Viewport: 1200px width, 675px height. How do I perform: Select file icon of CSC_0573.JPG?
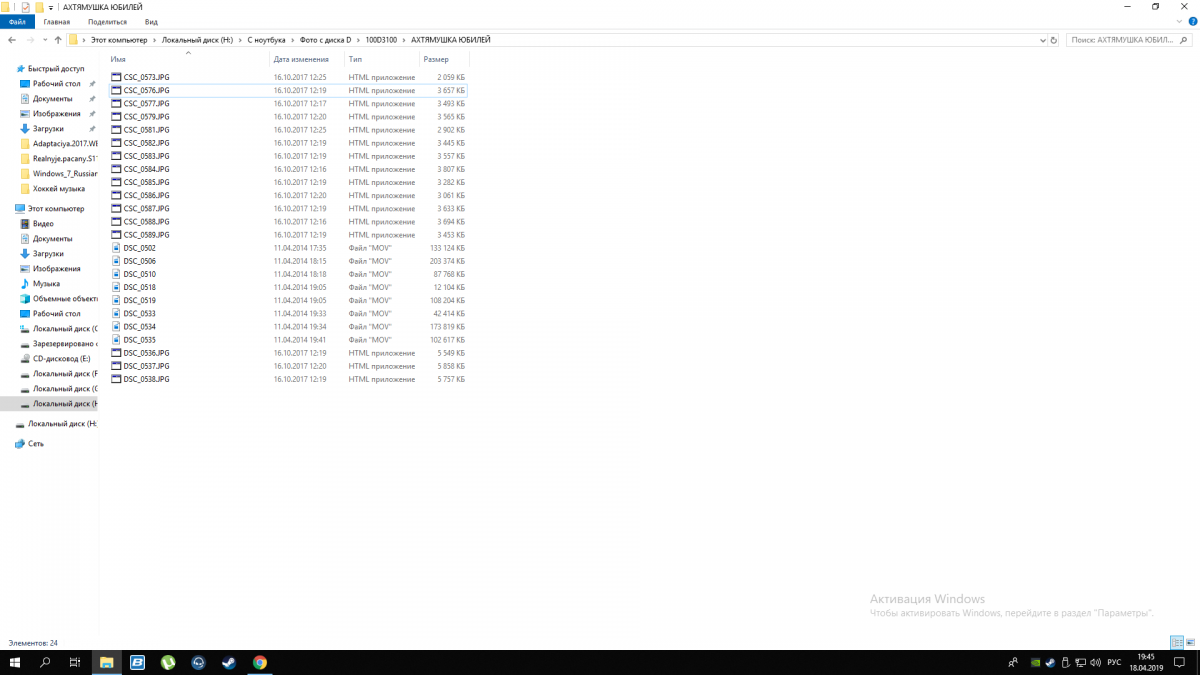116,77
